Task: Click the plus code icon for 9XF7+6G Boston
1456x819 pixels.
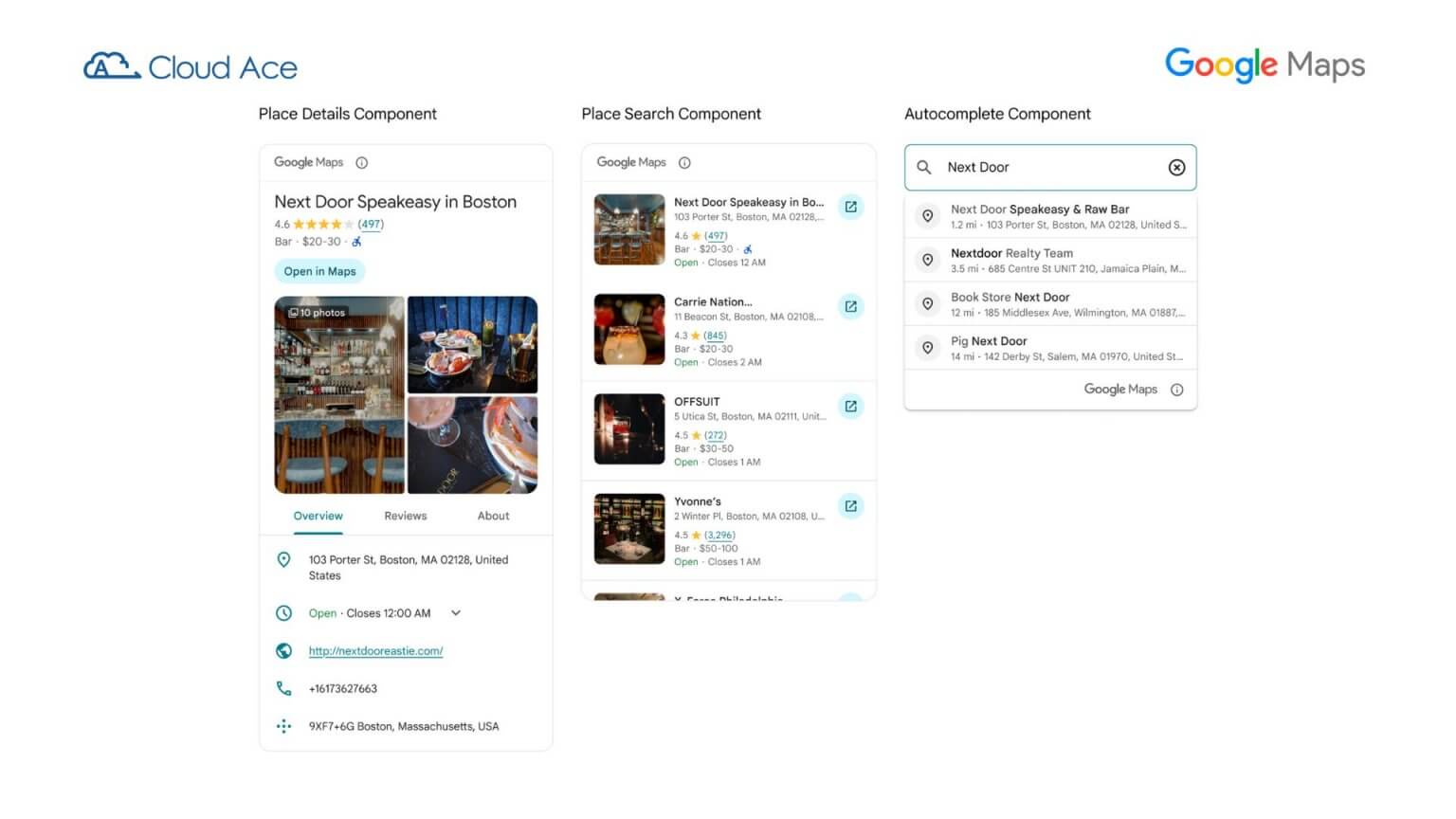Action: pyautogui.click(x=284, y=726)
